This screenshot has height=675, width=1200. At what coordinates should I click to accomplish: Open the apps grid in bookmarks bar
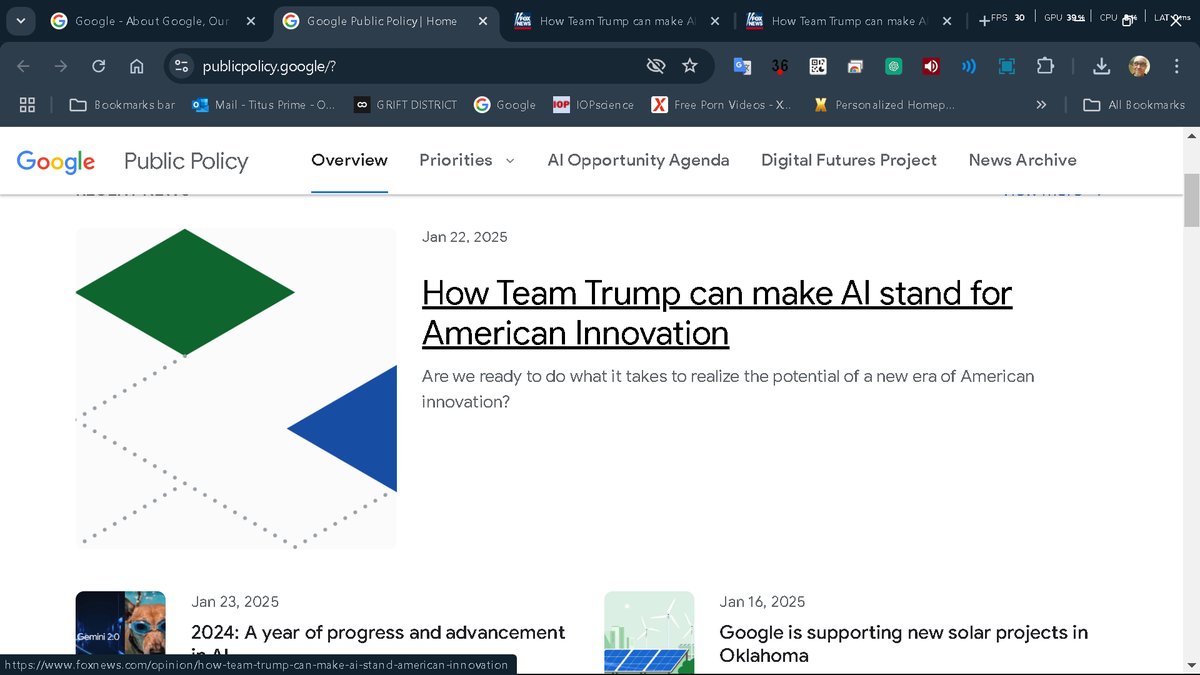pos(28,104)
